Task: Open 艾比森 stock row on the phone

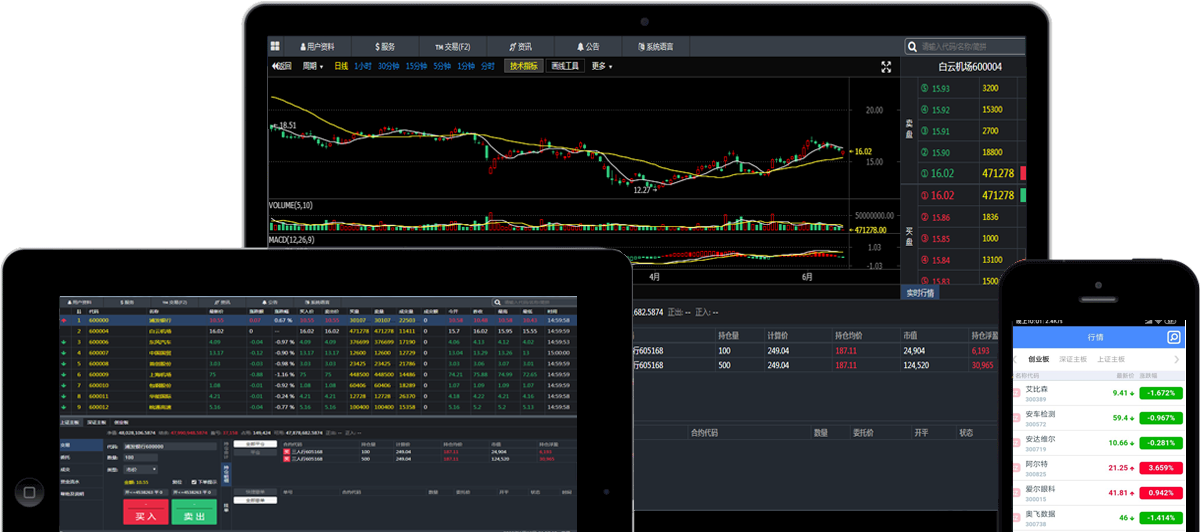Action: coord(1099,393)
